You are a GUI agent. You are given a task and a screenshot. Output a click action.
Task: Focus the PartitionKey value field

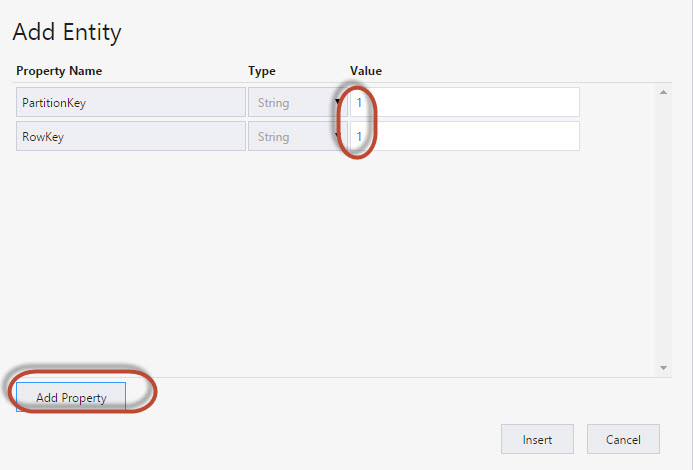click(465, 102)
